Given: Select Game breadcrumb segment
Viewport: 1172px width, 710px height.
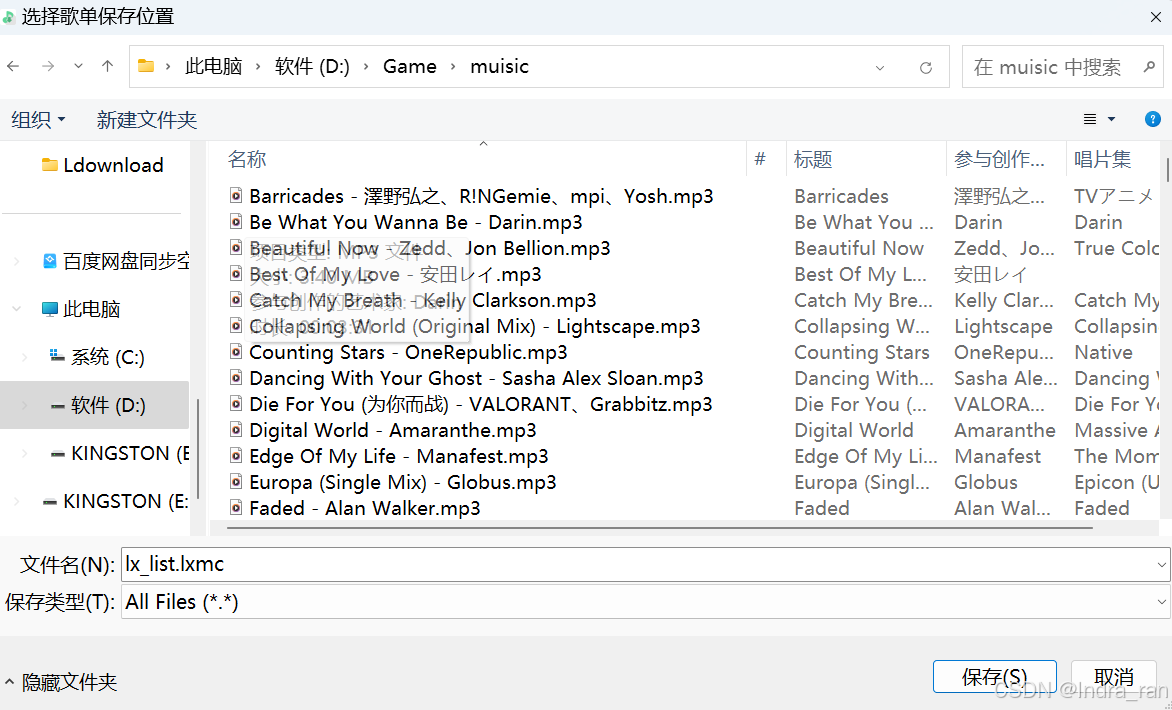Looking at the screenshot, I should pos(410,67).
